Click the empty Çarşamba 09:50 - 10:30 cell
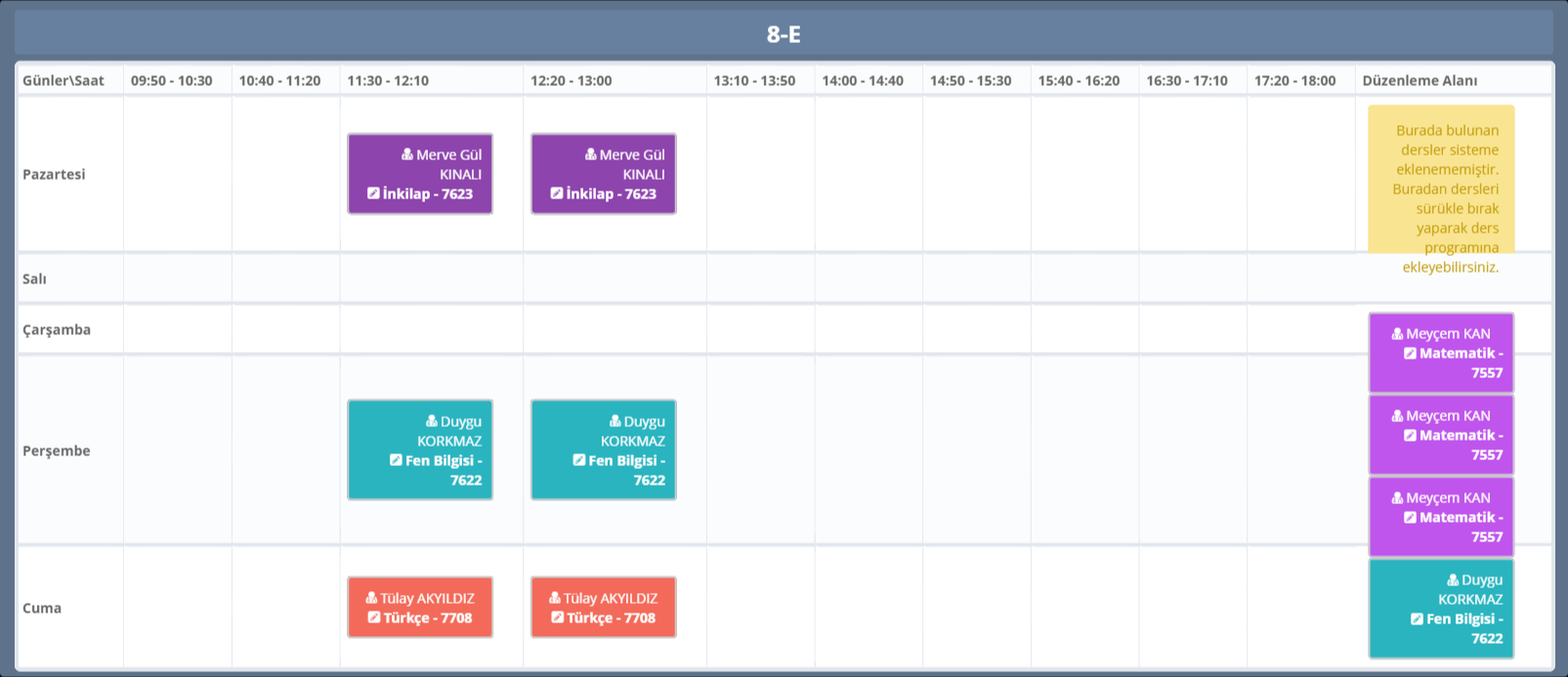This screenshot has width=1568, height=677. pos(178,329)
